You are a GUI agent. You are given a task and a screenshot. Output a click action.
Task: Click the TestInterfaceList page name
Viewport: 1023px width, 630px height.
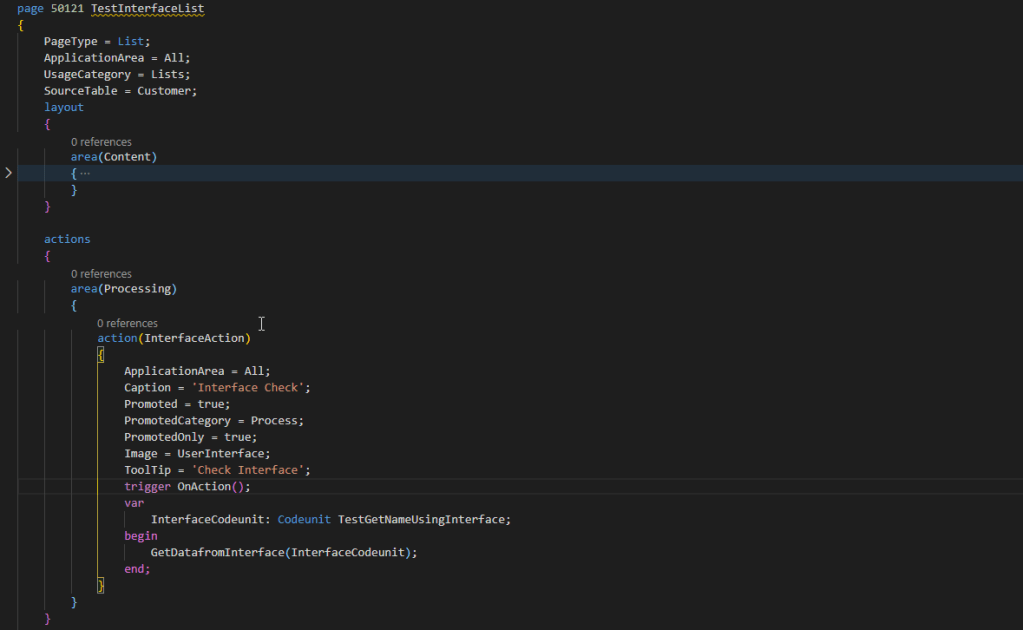click(x=147, y=8)
